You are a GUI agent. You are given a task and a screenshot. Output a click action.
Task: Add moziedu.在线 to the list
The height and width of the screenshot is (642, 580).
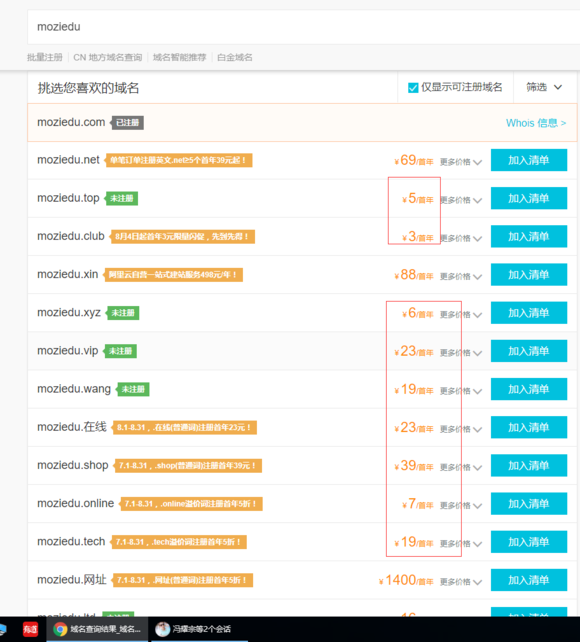[x=529, y=427]
